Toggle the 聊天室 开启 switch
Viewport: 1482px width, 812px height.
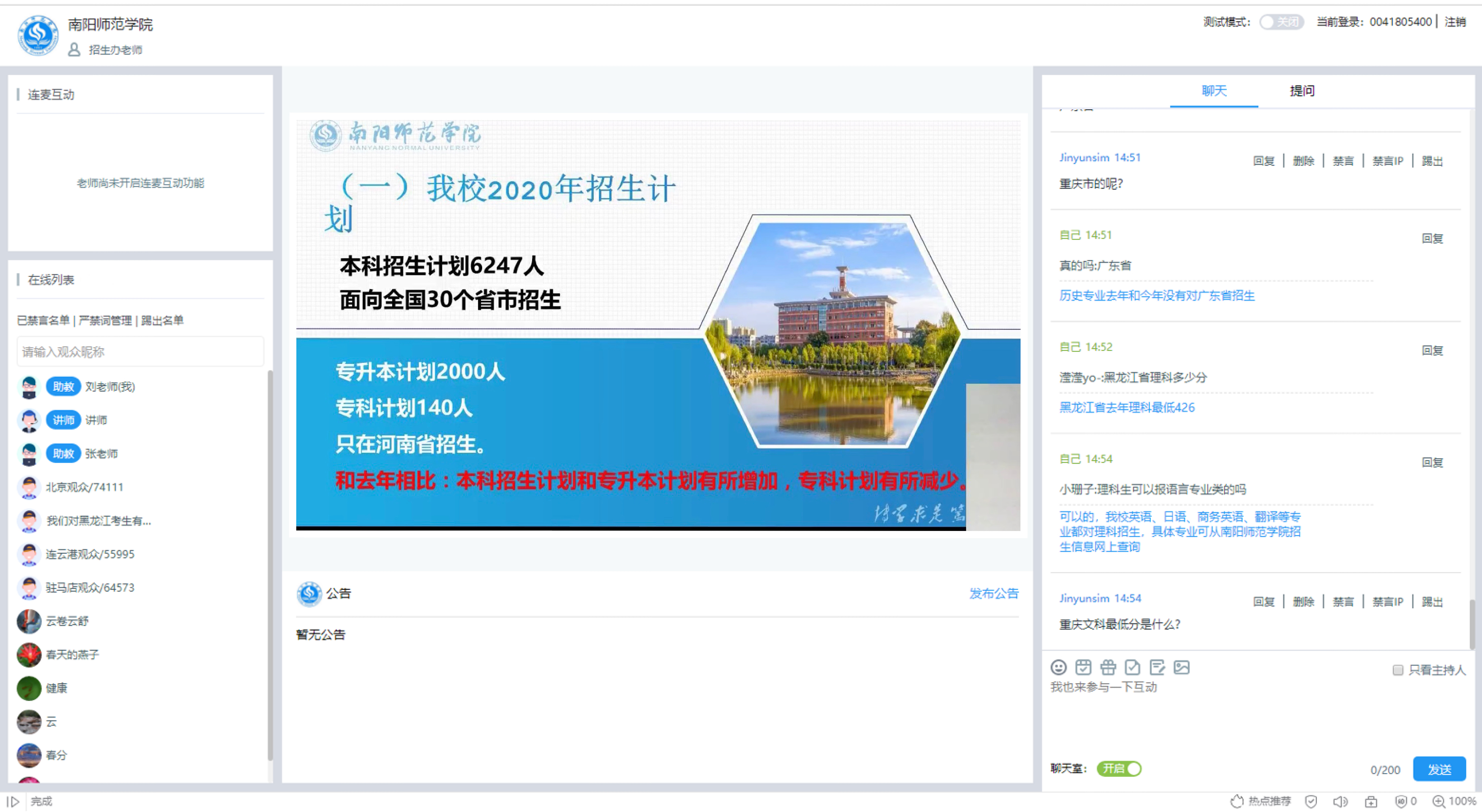1118,768
